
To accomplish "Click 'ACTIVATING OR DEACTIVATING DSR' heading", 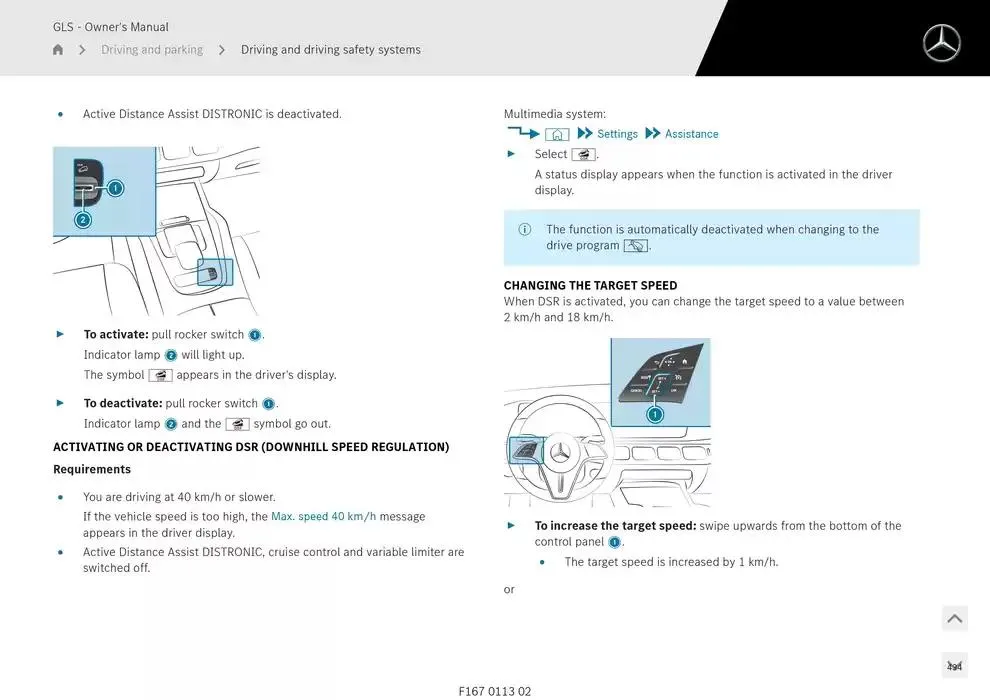I will [x=251, y=447].
